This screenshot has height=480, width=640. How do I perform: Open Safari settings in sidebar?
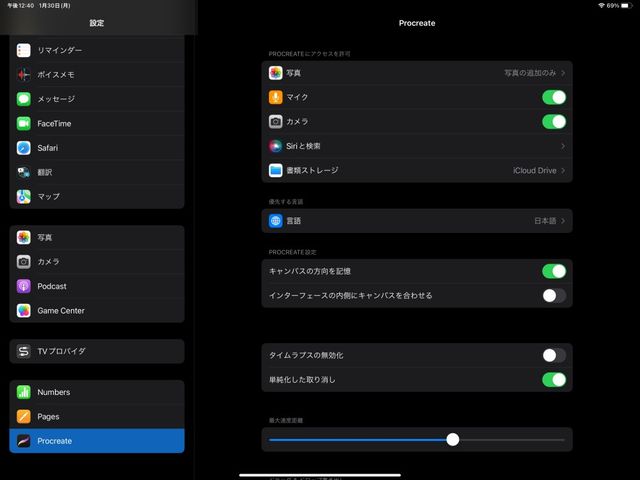coord(97,148)
